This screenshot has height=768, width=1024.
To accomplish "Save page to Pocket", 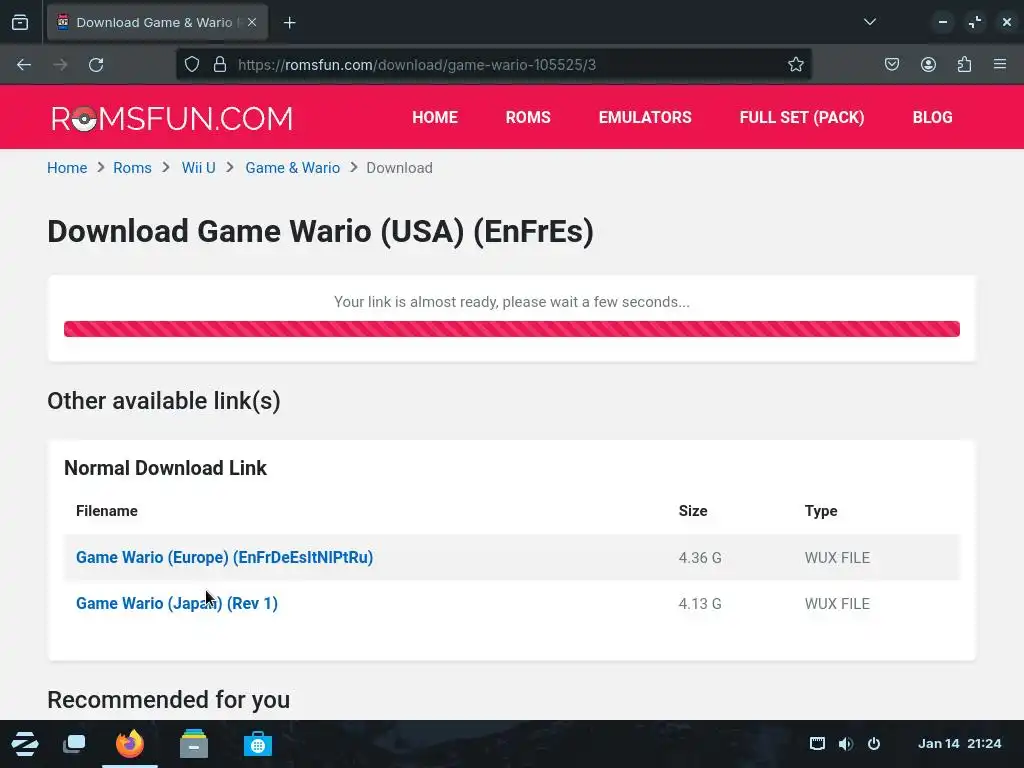I will point(892,65).
